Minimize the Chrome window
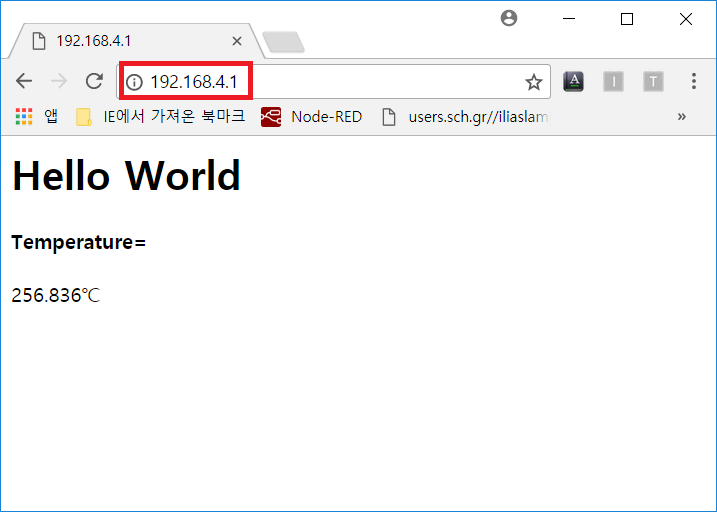Viewport: 717px width, 512px height. pyautogui.click(x=569, y=19)
